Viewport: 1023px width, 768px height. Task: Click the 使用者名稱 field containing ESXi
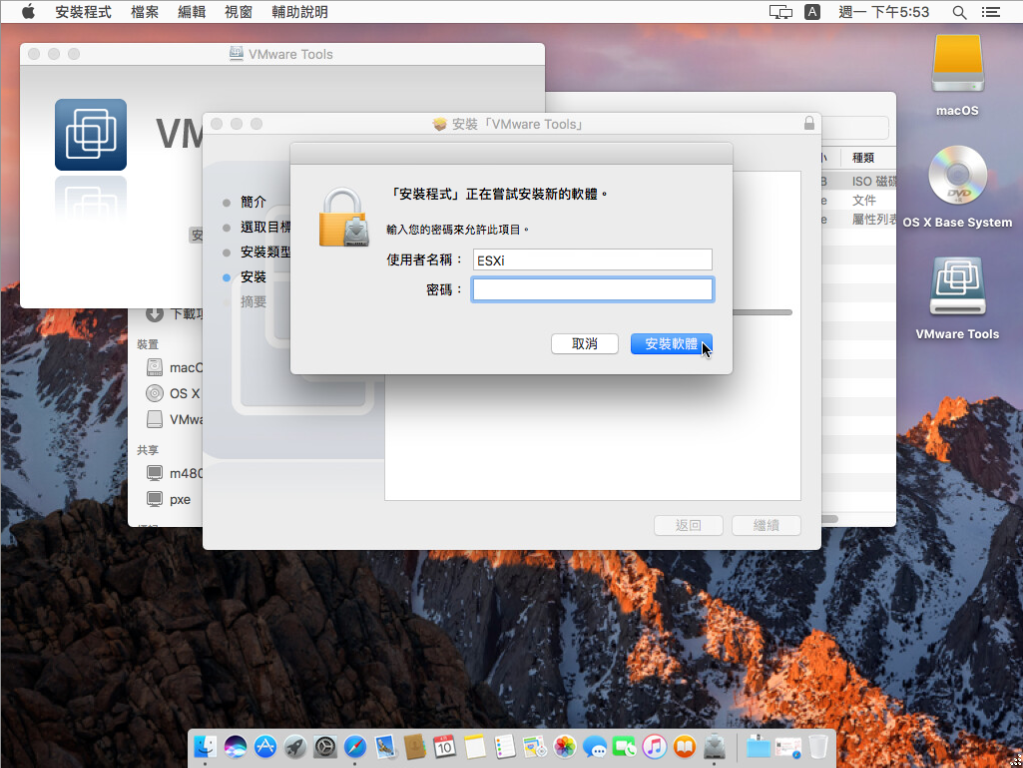click(x=592, y=260)
